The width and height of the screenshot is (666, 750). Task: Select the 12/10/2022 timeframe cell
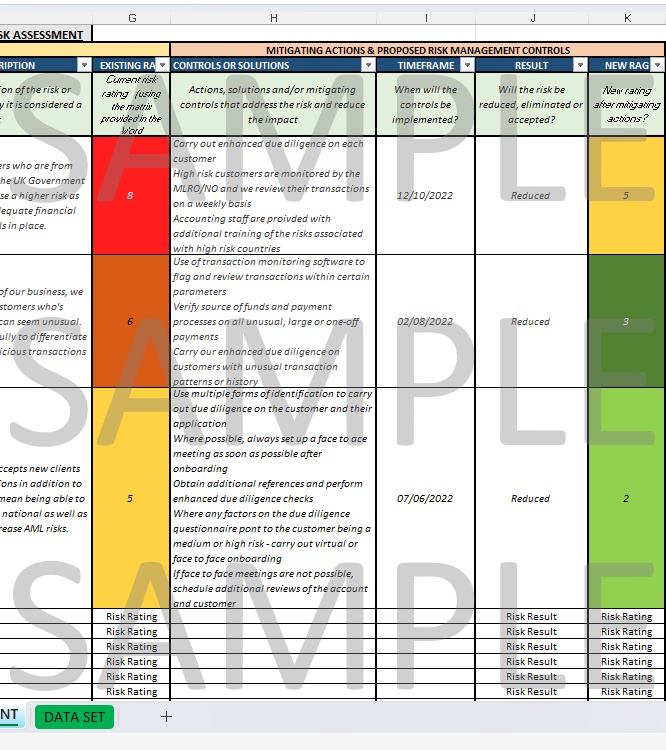[x=425, y=195]
